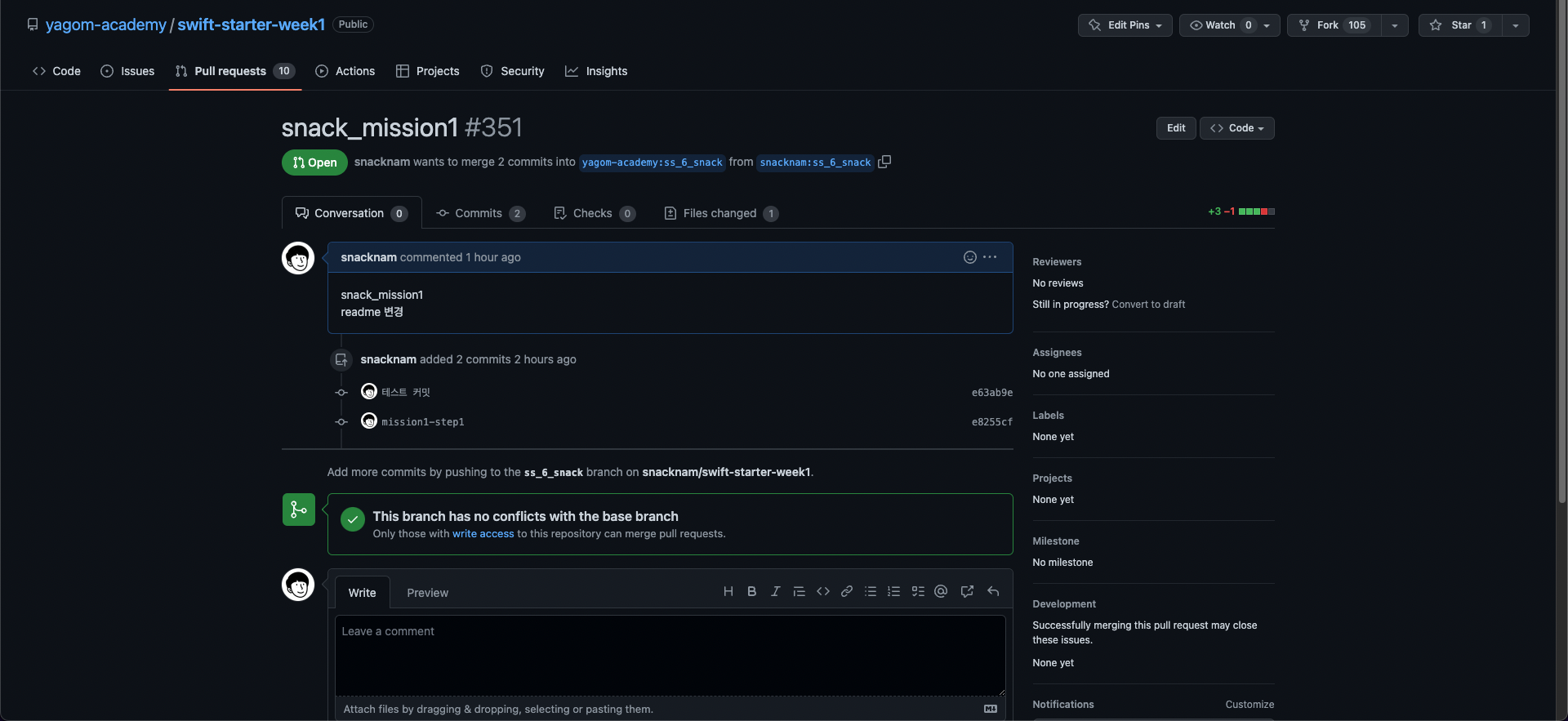Mention a user with the @ icon
The width and height of the screenshot is (1568, 721).
tap(941, 592)
